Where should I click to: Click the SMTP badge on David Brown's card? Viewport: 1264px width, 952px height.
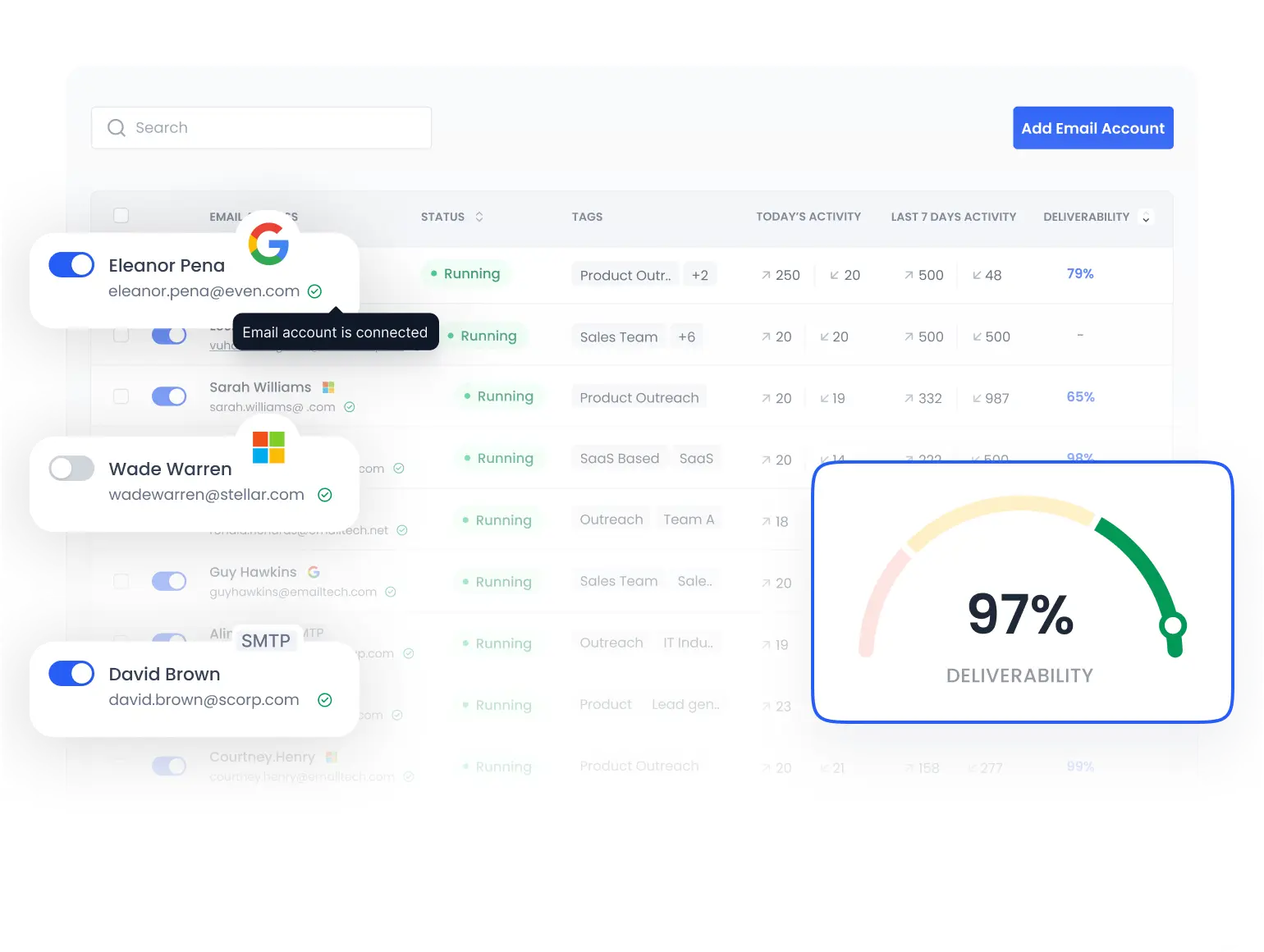click(266, 639)
